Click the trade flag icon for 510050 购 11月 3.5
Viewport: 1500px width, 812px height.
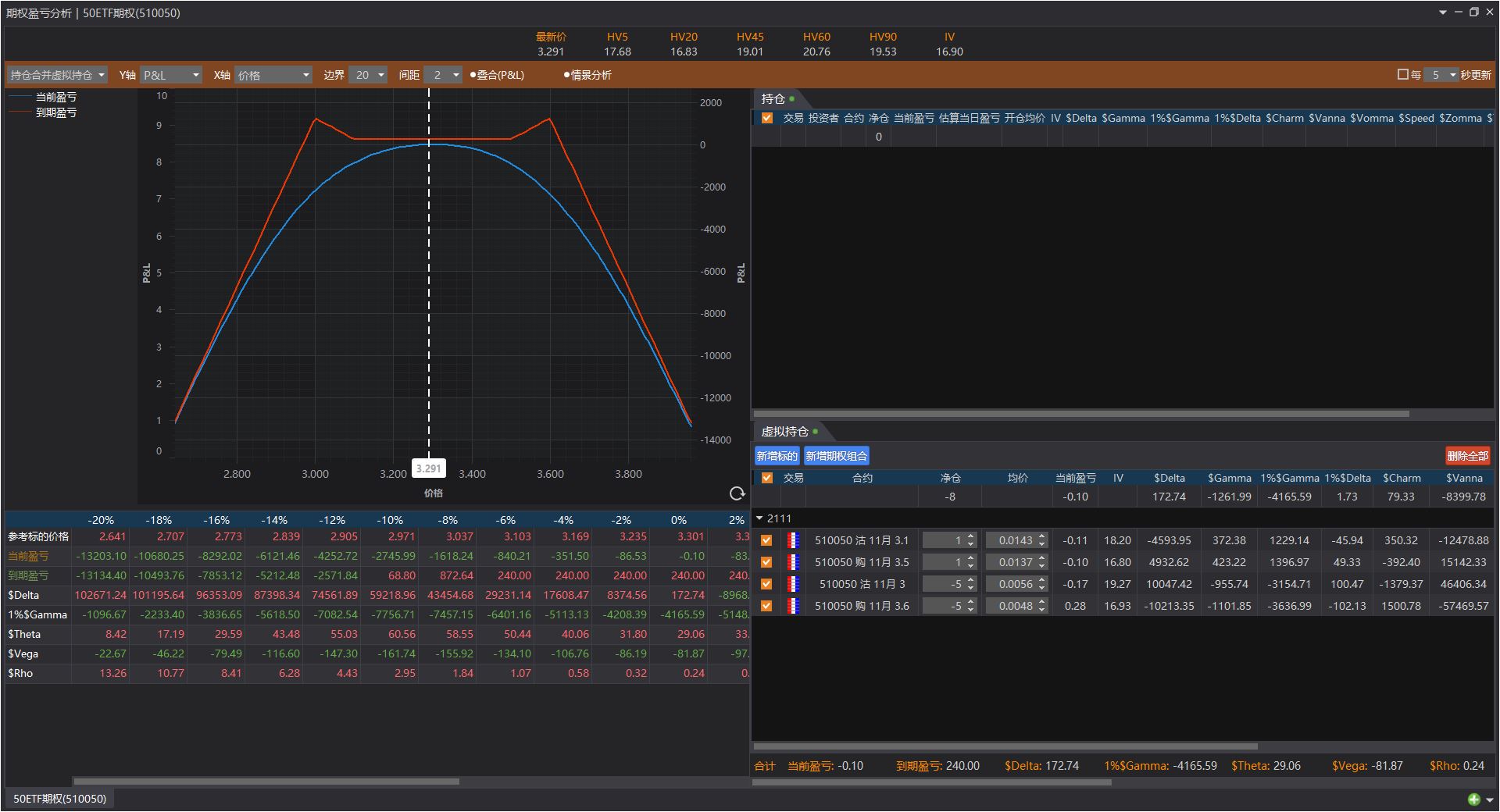[x=793, y=562]
